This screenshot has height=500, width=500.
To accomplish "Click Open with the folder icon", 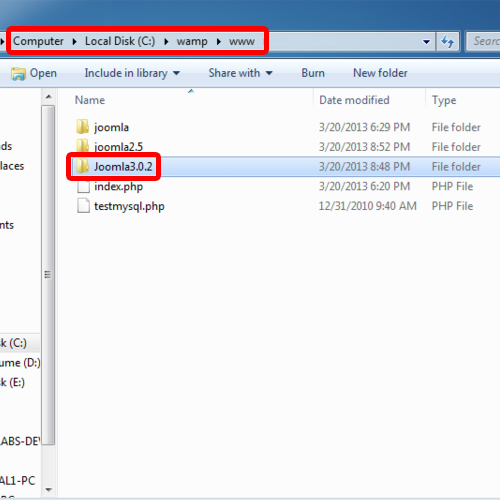I will 34,73.
